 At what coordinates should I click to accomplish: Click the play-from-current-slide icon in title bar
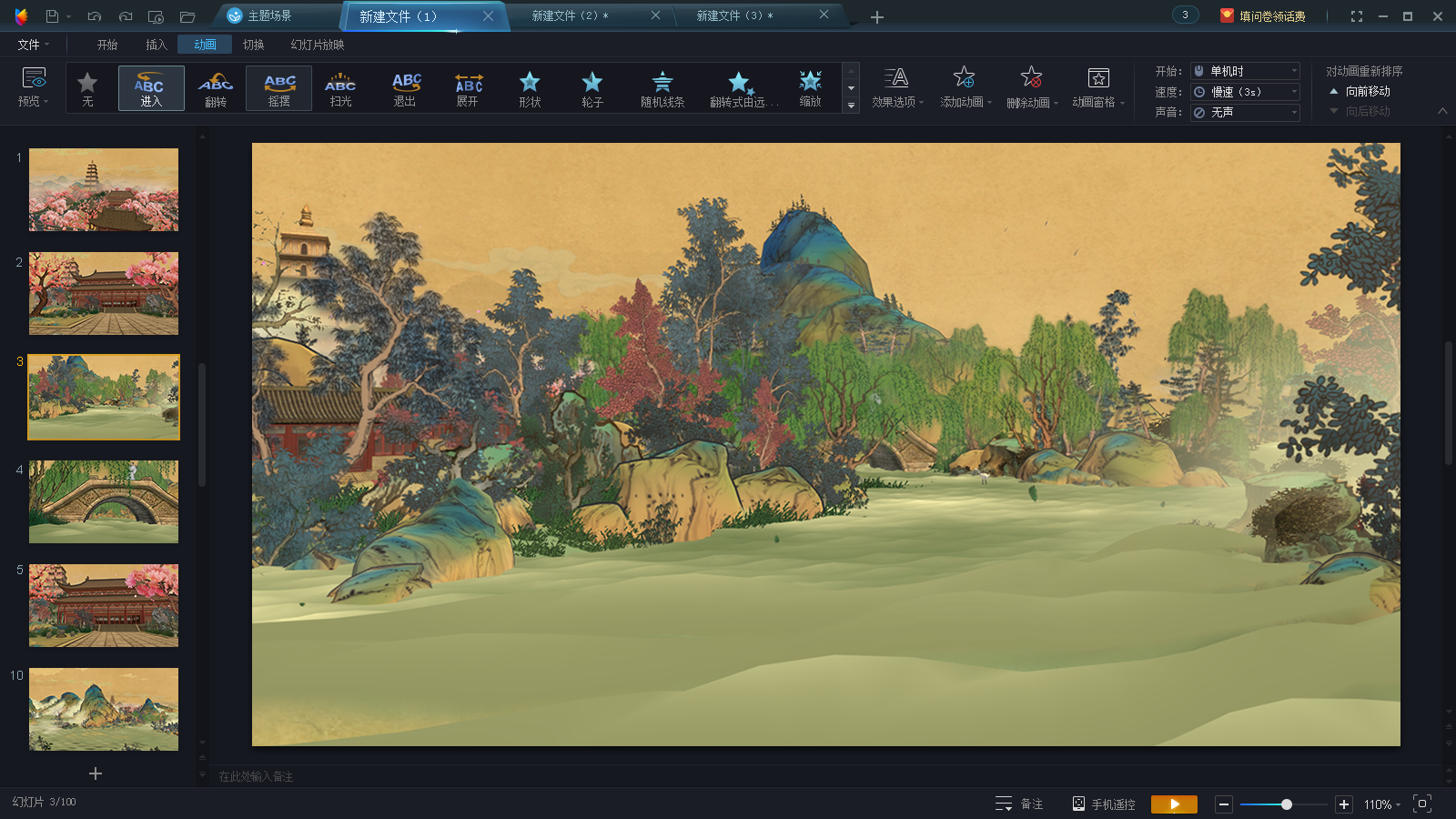pos(156,16)
